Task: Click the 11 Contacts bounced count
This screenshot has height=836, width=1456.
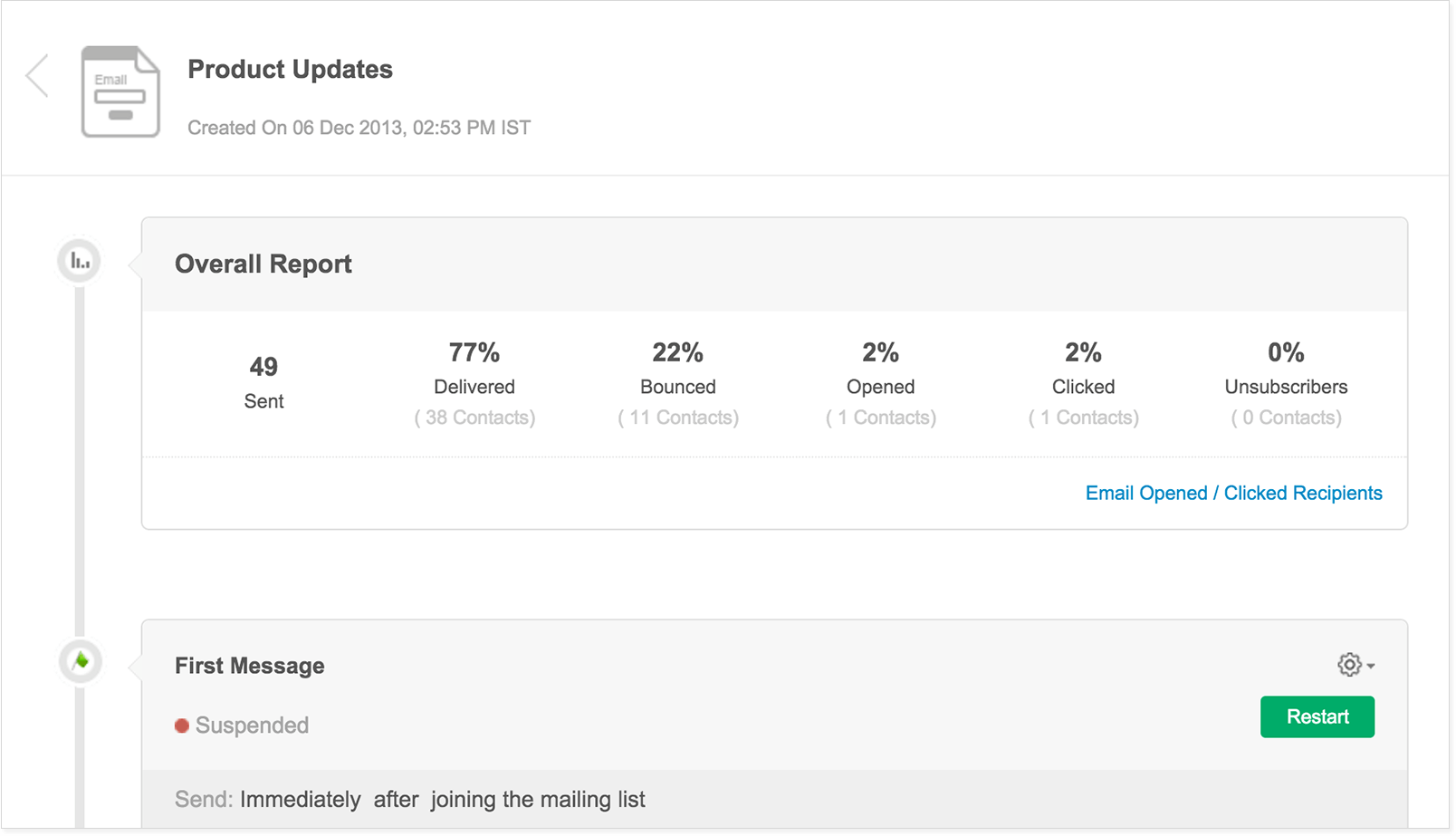Action: tap(678, 418)
